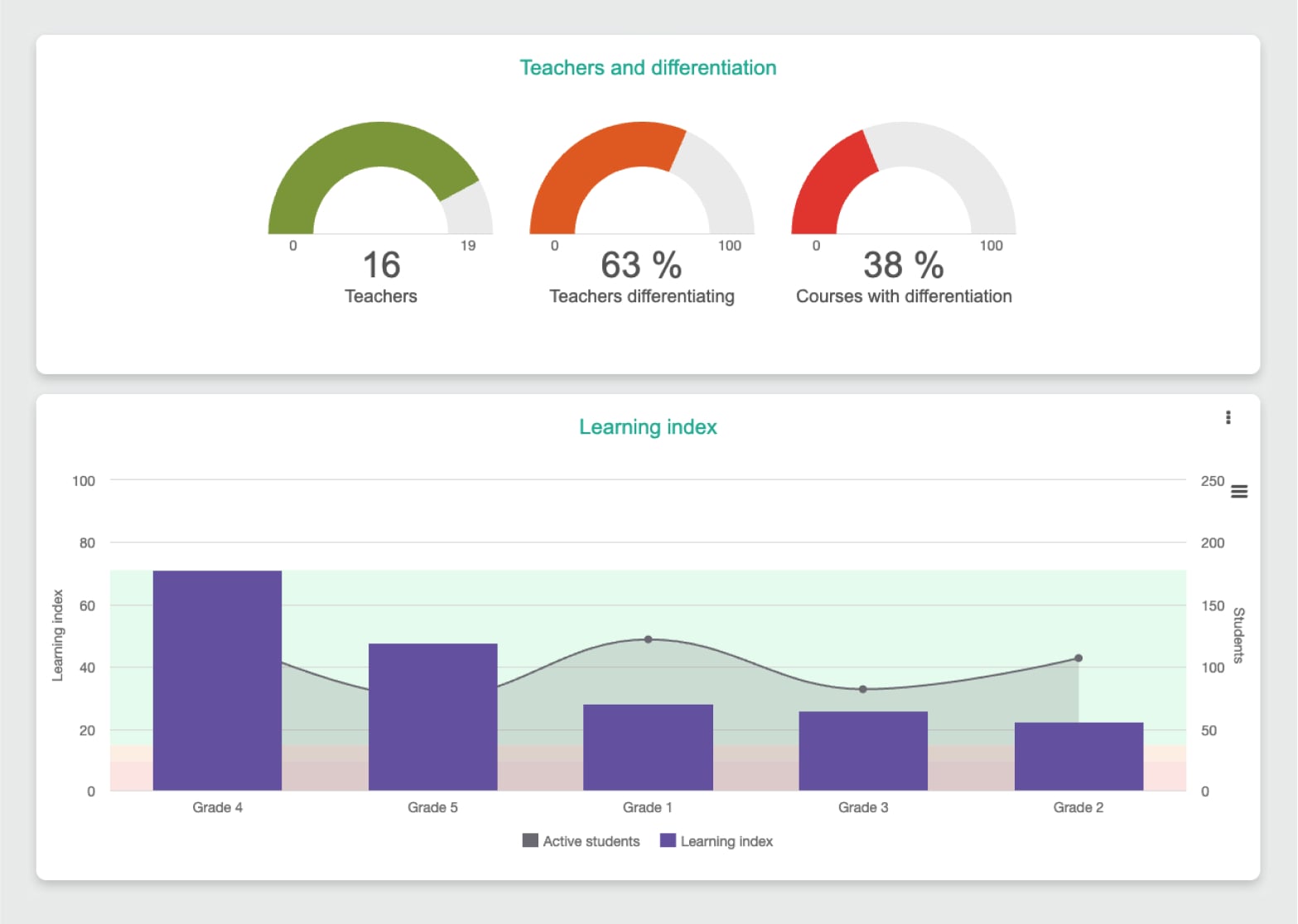Image resolution: width=1298 pixels, height=924 pixels.
Task: Click the Grade 3 active students data point
Action: (x=862, y=689)
